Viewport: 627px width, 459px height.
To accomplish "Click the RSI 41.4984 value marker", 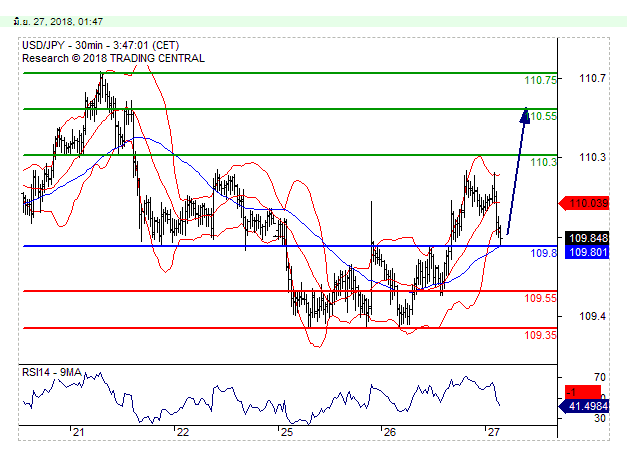I will [584, 407].
